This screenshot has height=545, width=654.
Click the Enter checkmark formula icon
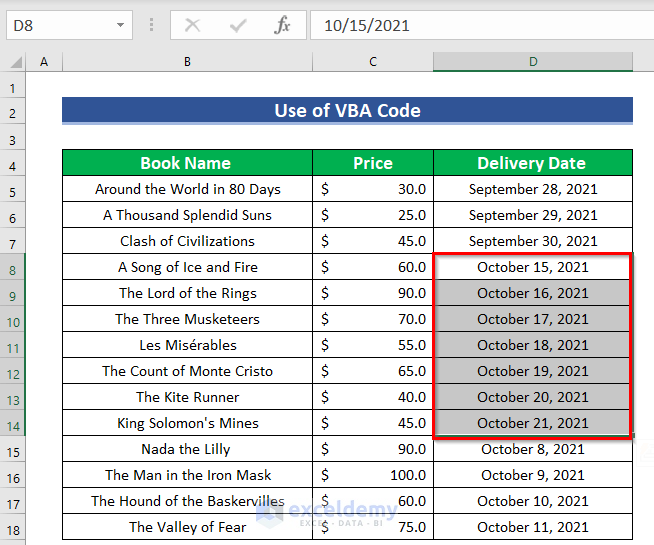click(237, 25)
